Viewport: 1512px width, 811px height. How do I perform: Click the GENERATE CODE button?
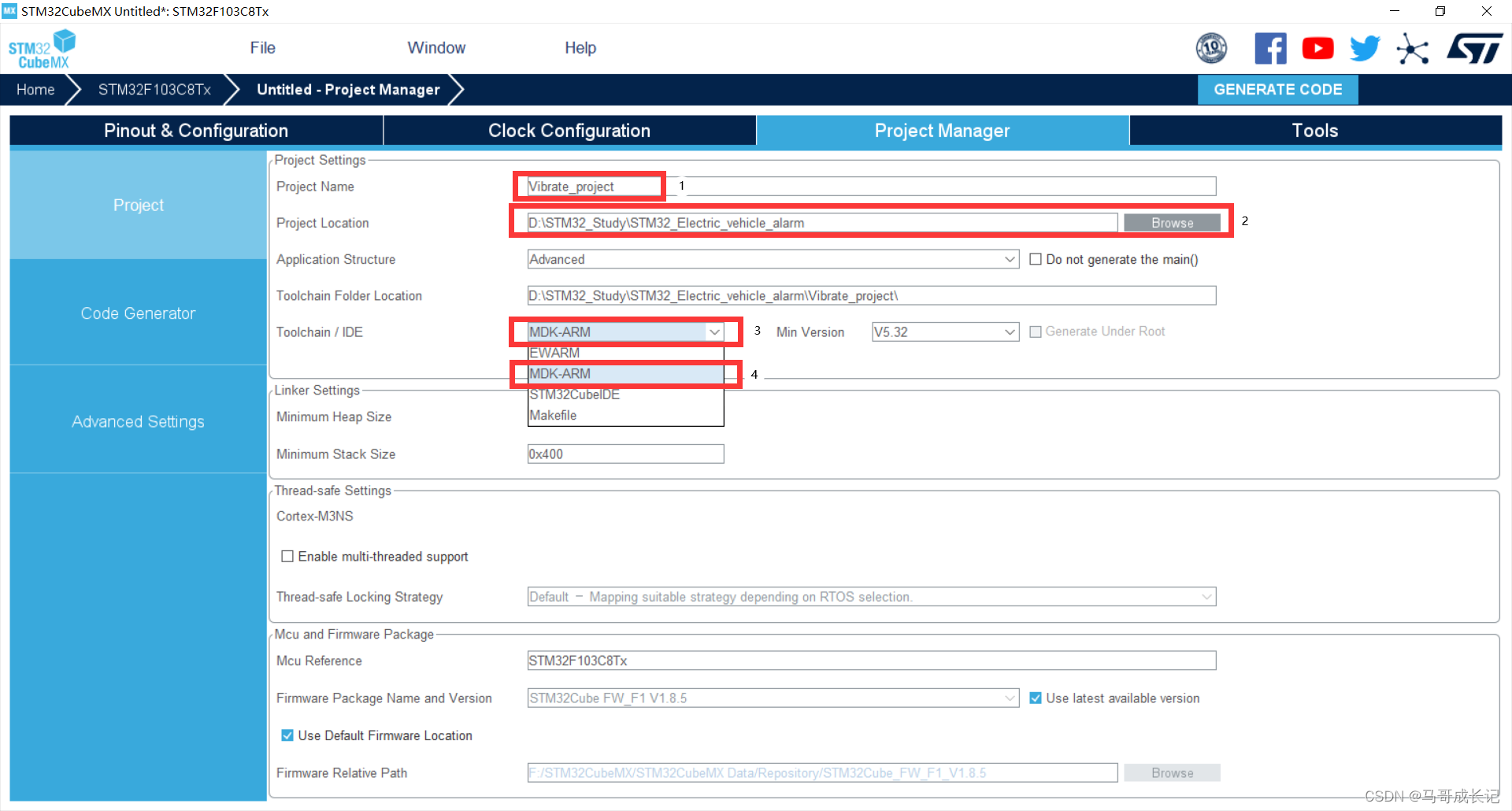point(1277,89)
